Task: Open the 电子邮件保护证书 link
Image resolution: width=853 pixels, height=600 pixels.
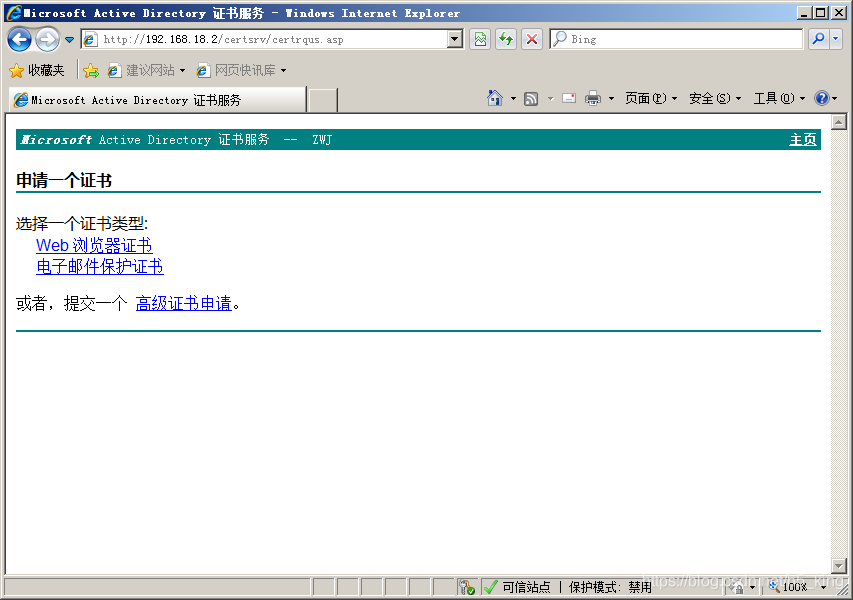Action: pyautogui.click(x=100, y=267)
